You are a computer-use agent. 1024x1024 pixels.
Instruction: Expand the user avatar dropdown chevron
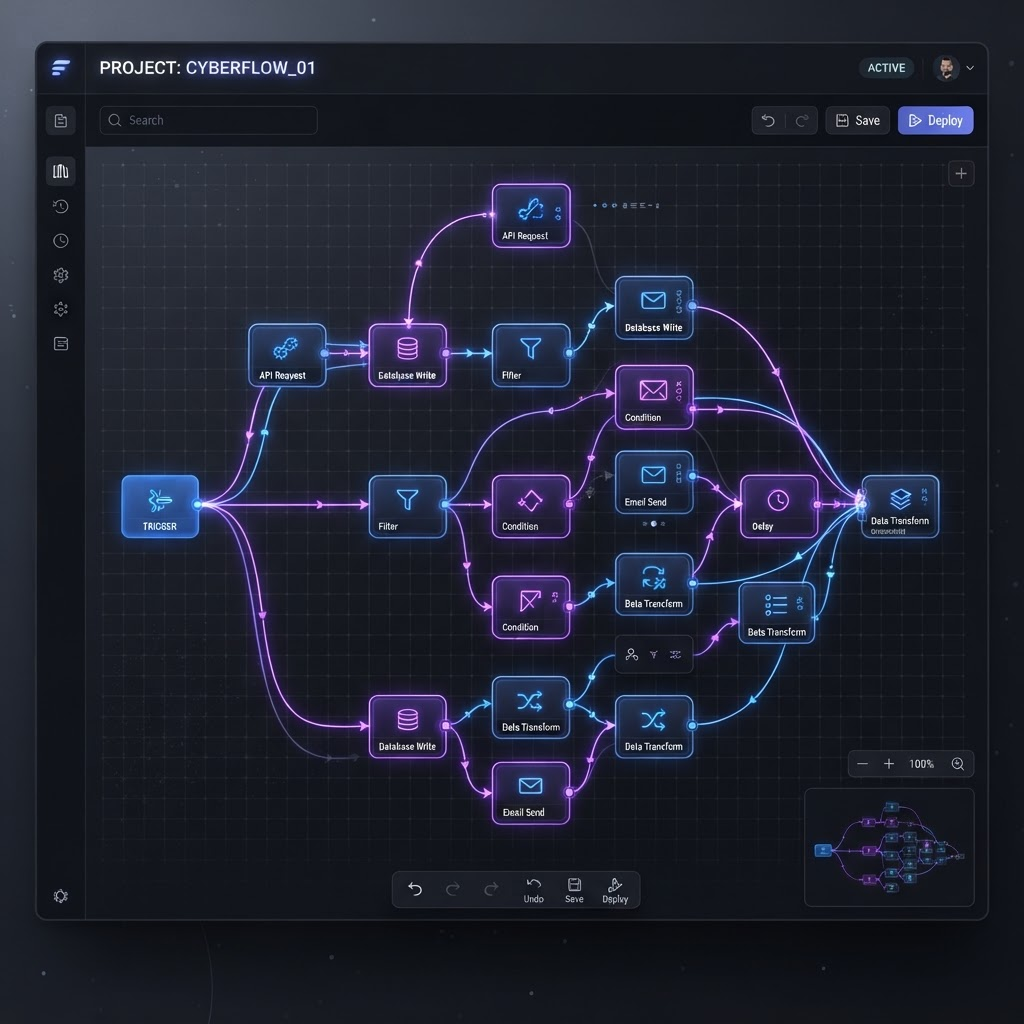(970, 68)
